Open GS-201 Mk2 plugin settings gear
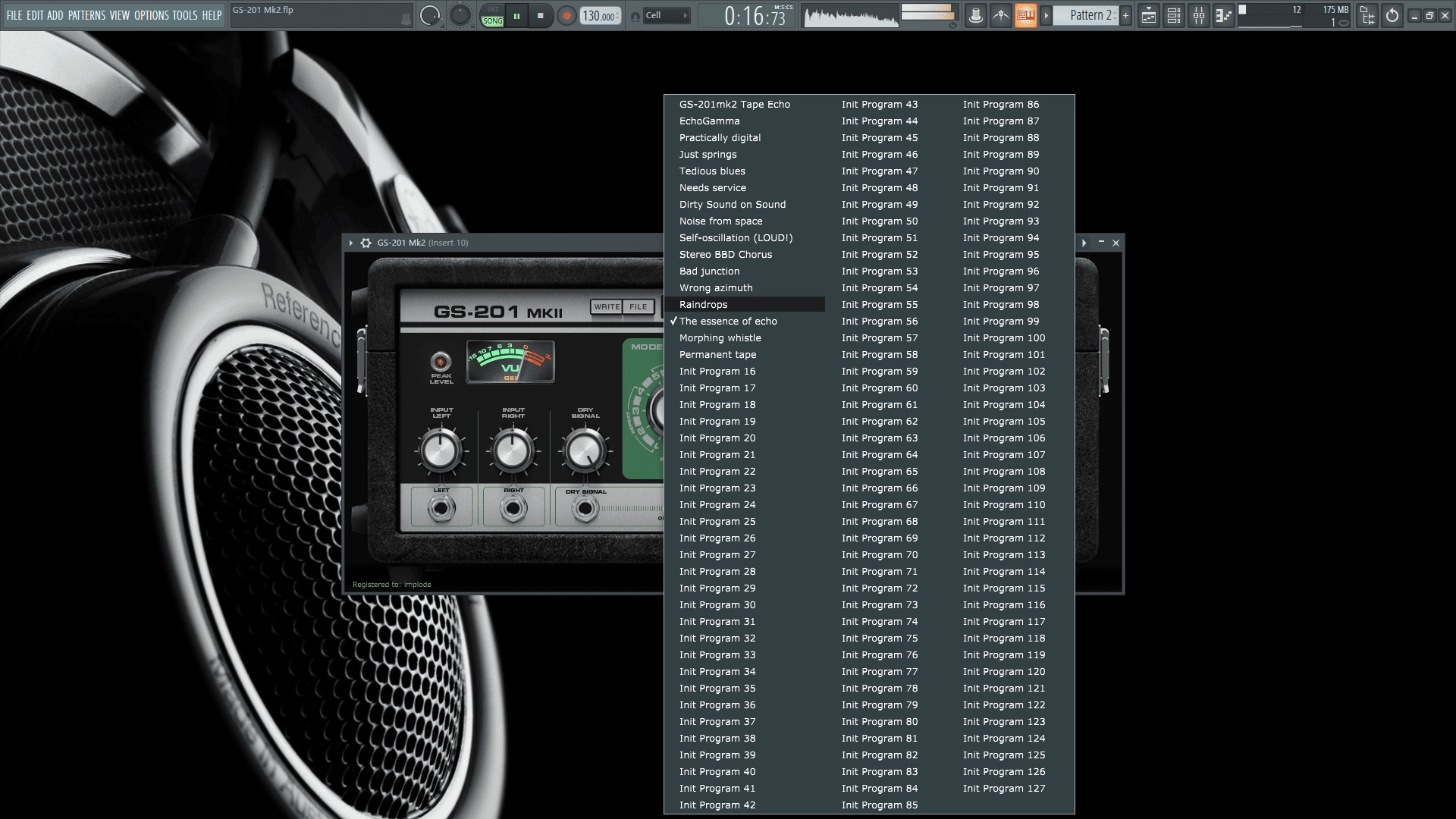This screenshot has height=819, width=1456. point(366,243)
